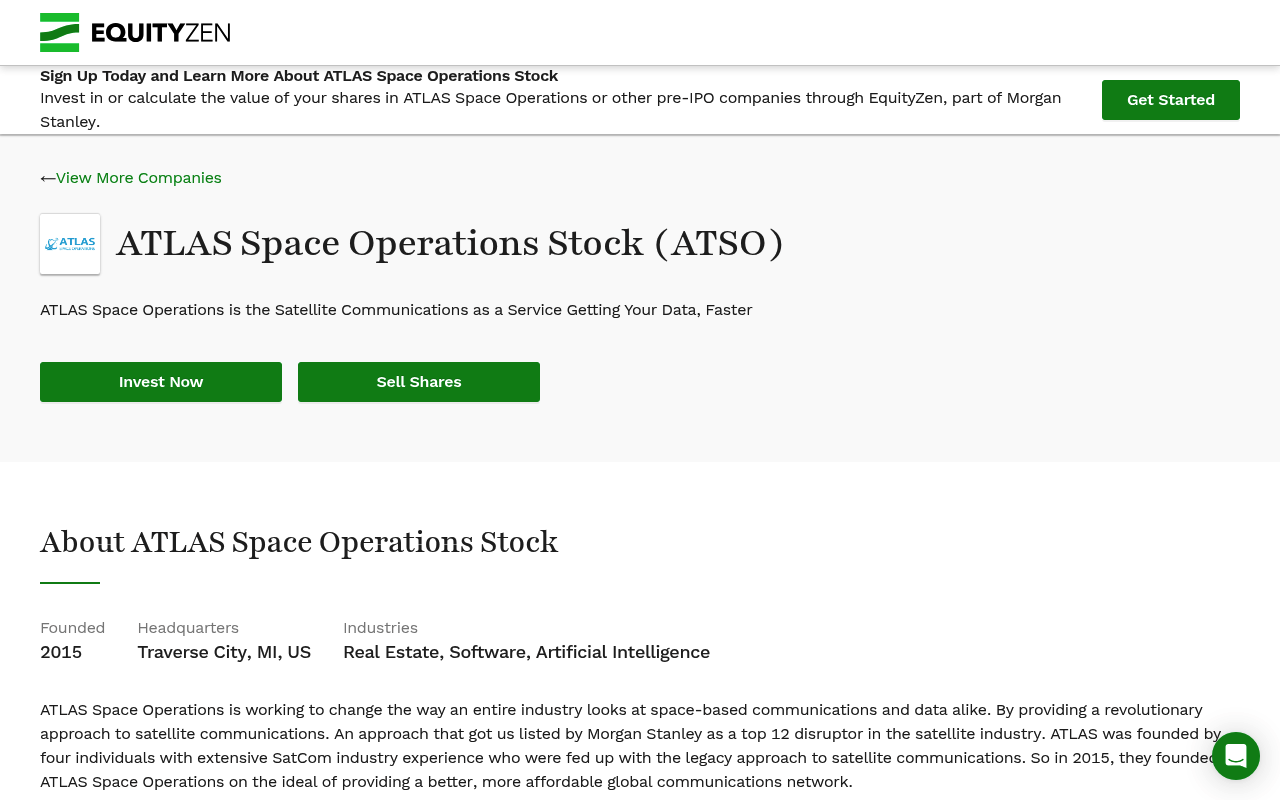Click the Sell Shares button
This screenshot has height=800, width=1280.
pyautogui.click(x=419, y=382)
